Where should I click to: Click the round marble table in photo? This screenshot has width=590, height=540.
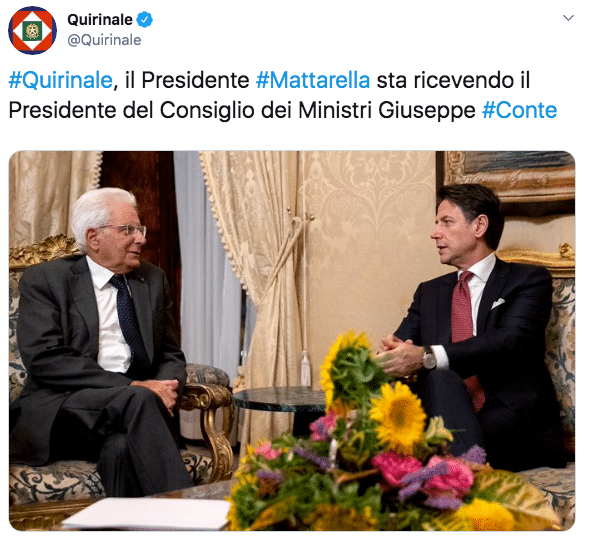[279, 400]
